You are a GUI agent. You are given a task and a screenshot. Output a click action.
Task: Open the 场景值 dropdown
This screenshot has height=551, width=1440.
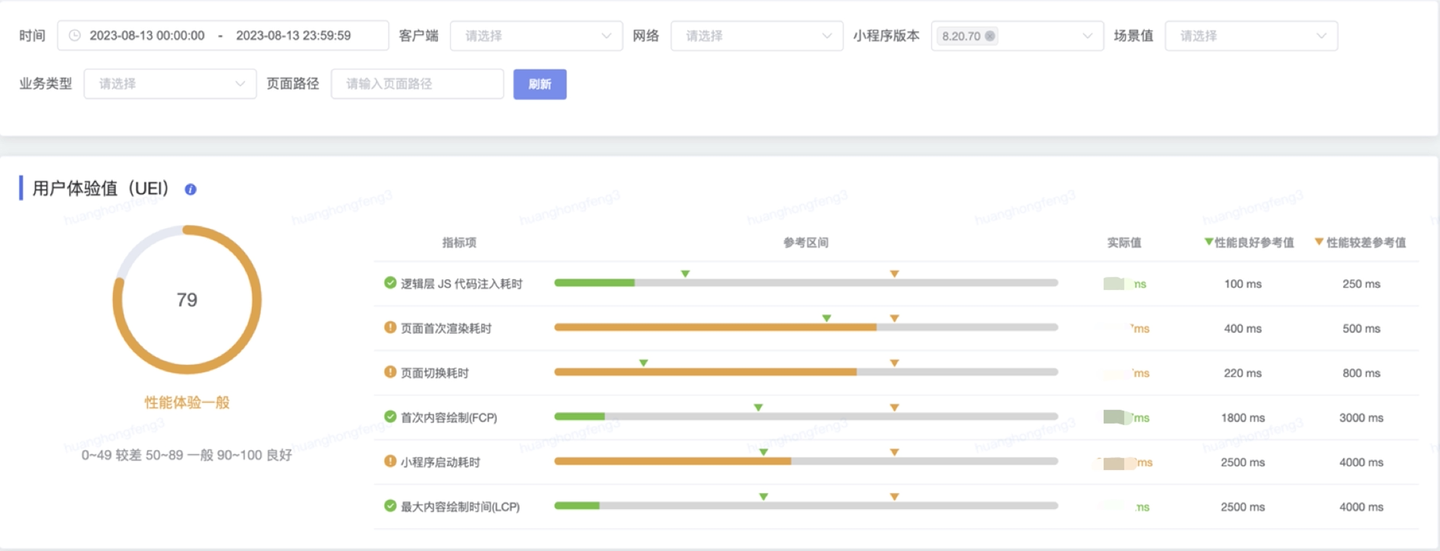[1251, 36]
